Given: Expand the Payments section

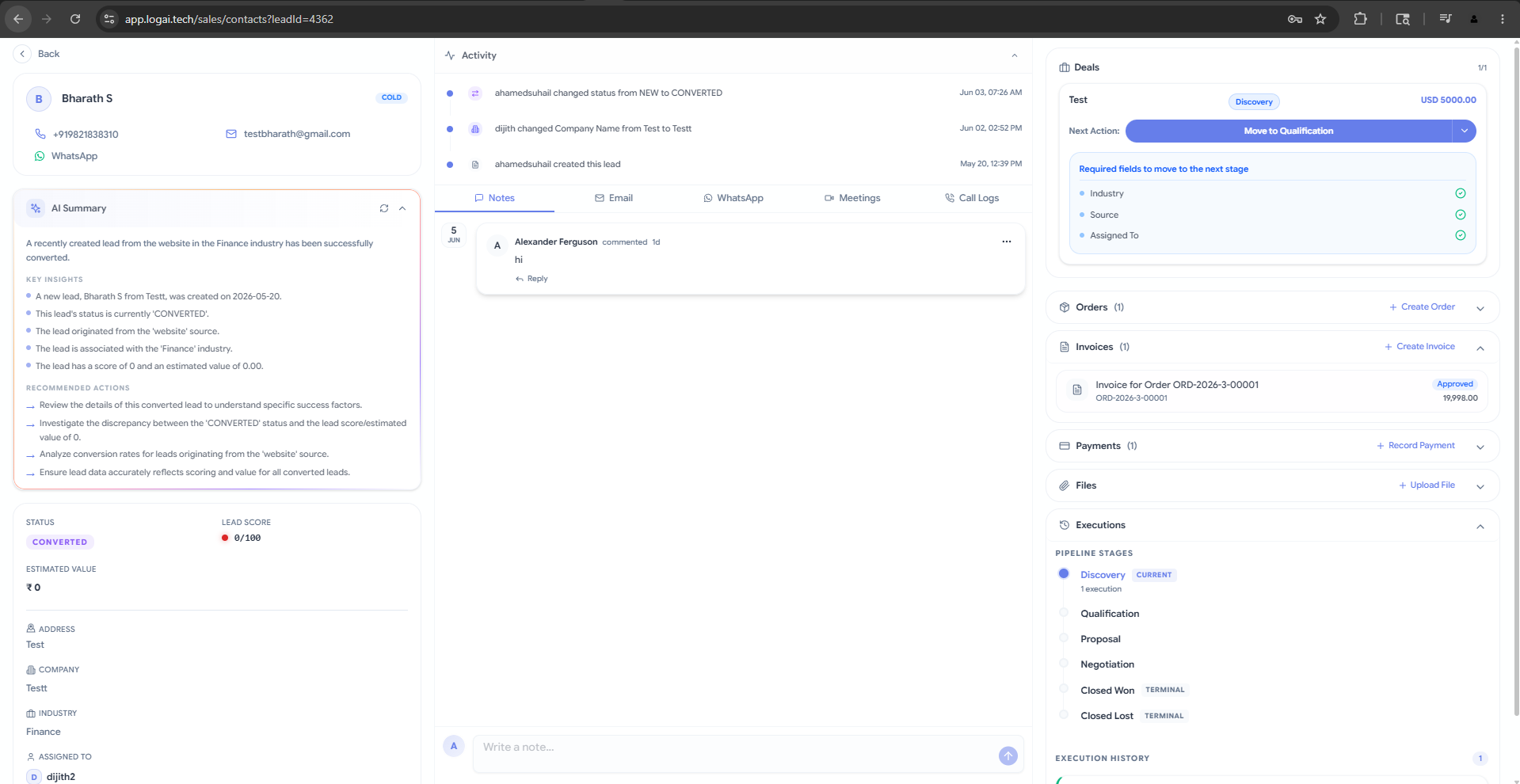Looking at the screenshot, I should [x=1480, y=447].
